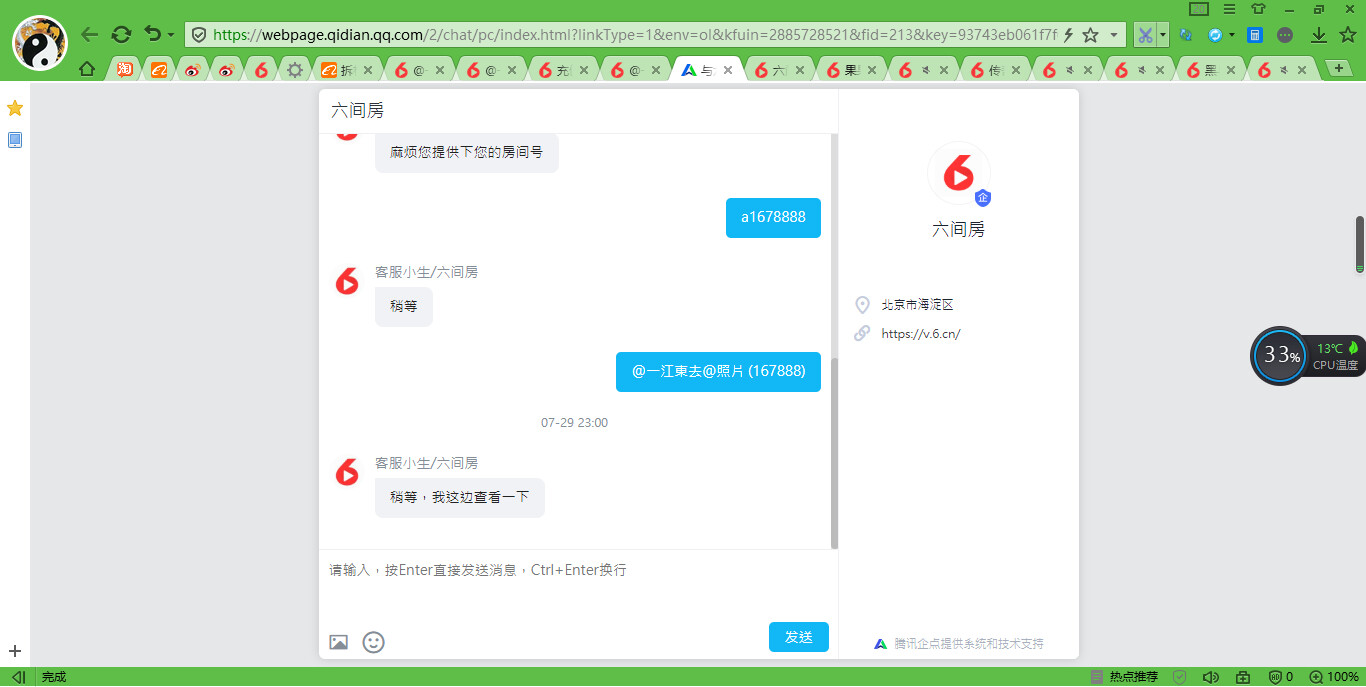Click the message bubble 稍等
Image resolution: width=1366 pixels, height=687 pixels.
(404, 306)
